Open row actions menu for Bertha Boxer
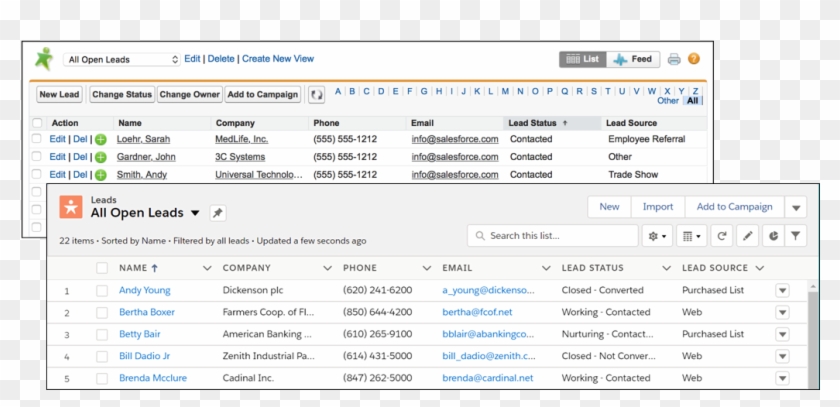Screen dimensions: 840x407 point(782,313)
